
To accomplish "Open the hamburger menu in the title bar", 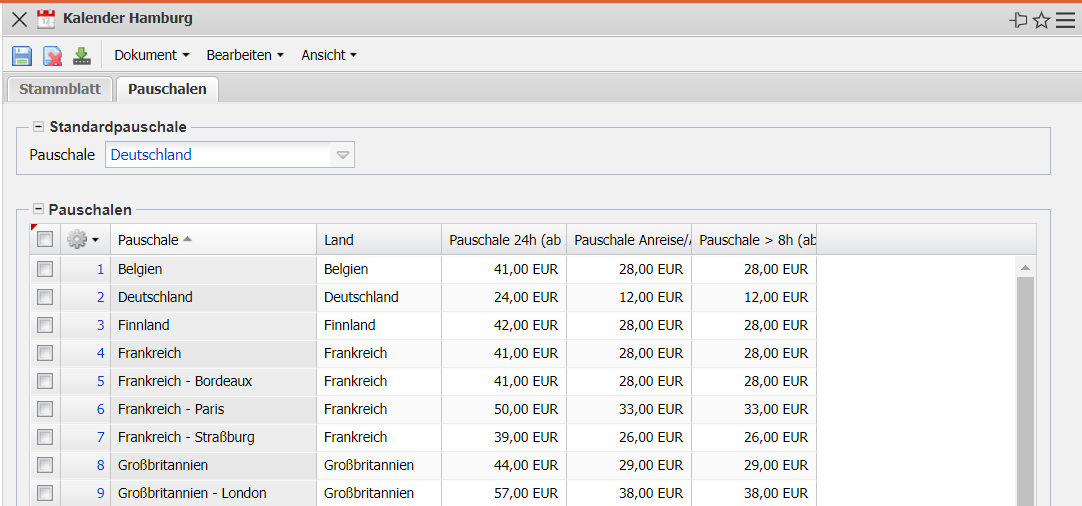I will click(1065, 20).
